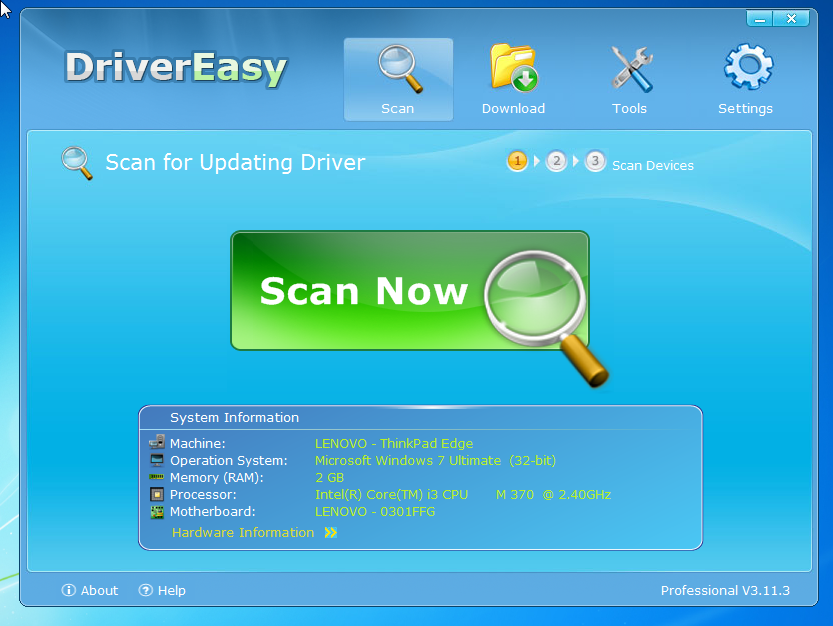Switch to the Download tab

click(x=513, y=80)
